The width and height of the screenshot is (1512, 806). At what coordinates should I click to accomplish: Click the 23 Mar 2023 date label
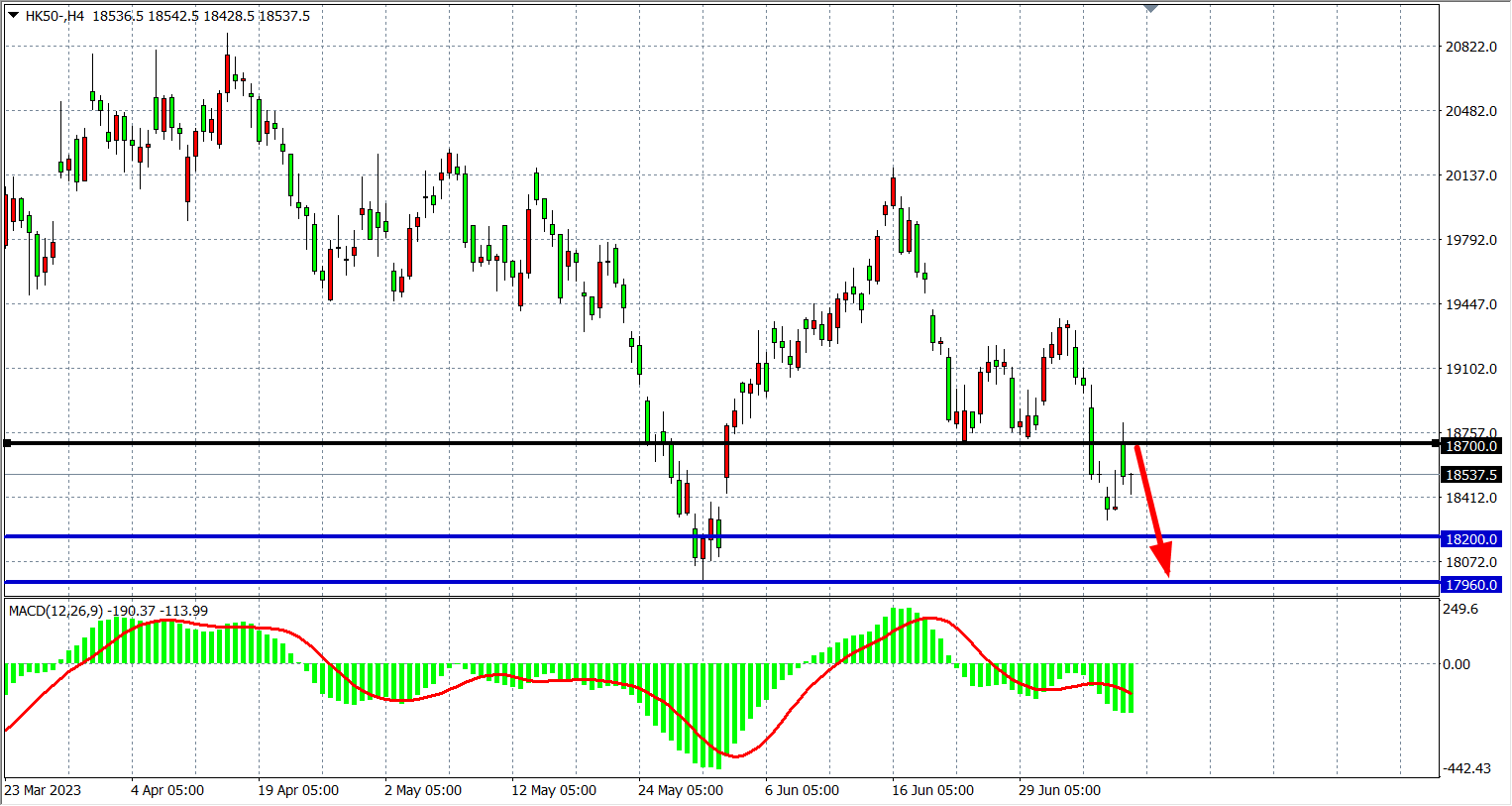[44, 790]
